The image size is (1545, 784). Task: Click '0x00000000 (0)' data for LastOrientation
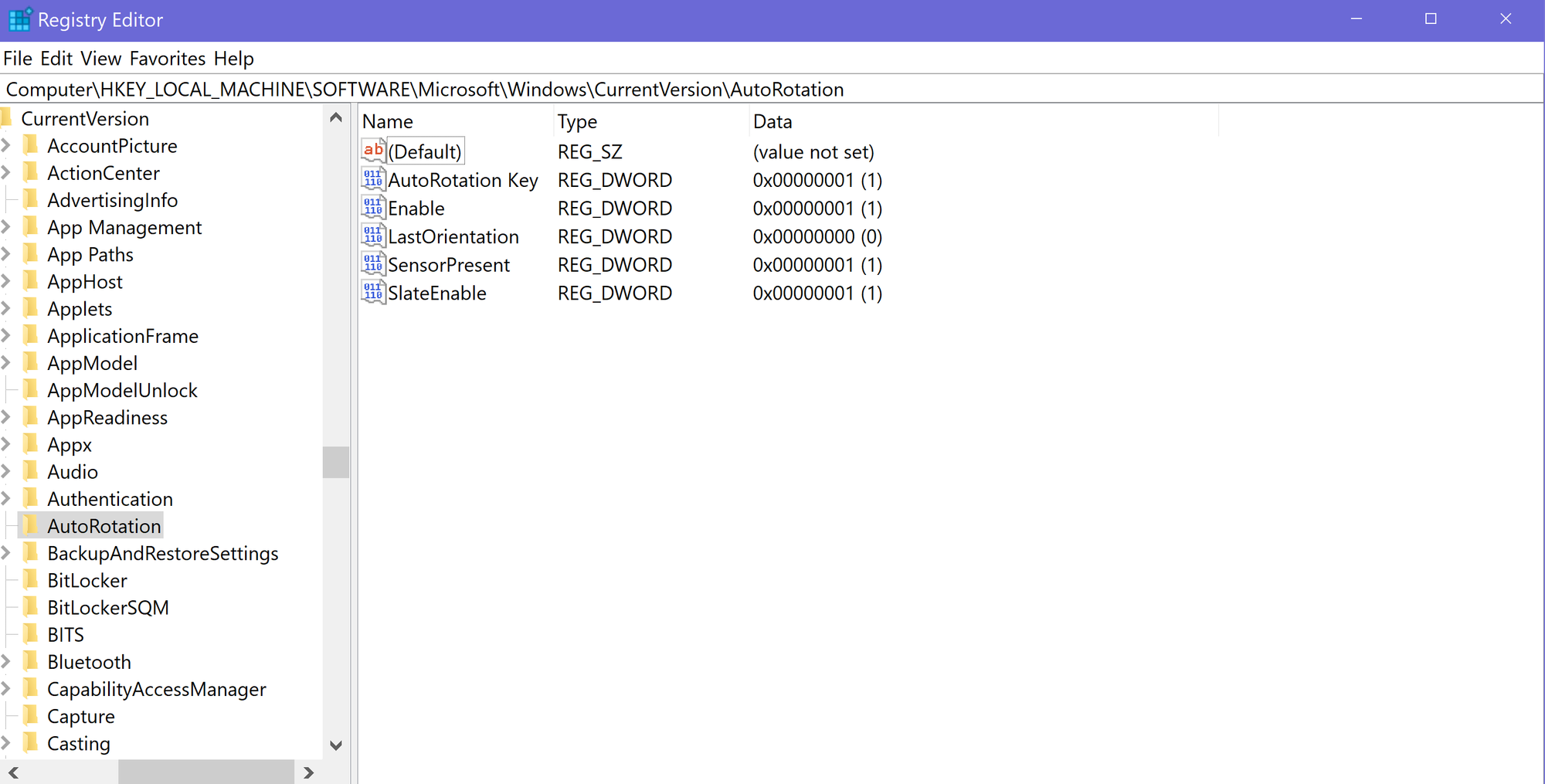pyautogui.click(x=817, y=236)
